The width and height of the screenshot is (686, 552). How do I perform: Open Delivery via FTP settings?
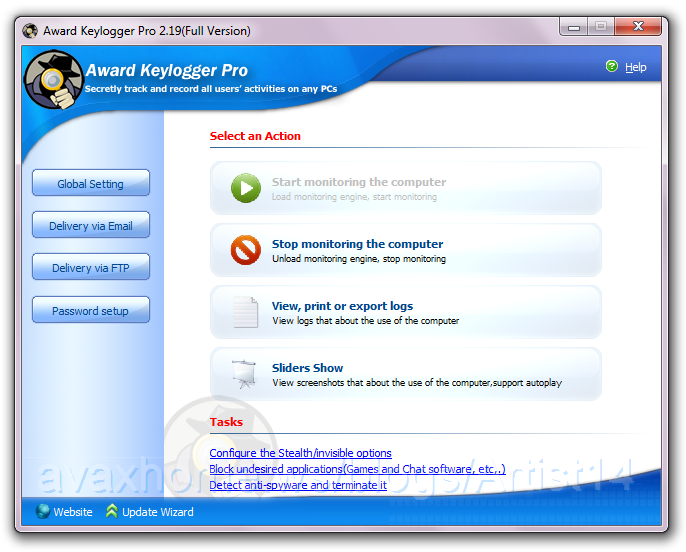(91, 267)
